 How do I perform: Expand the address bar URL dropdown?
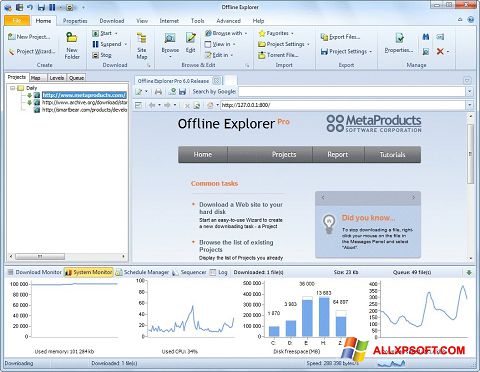tap(469, 105)
